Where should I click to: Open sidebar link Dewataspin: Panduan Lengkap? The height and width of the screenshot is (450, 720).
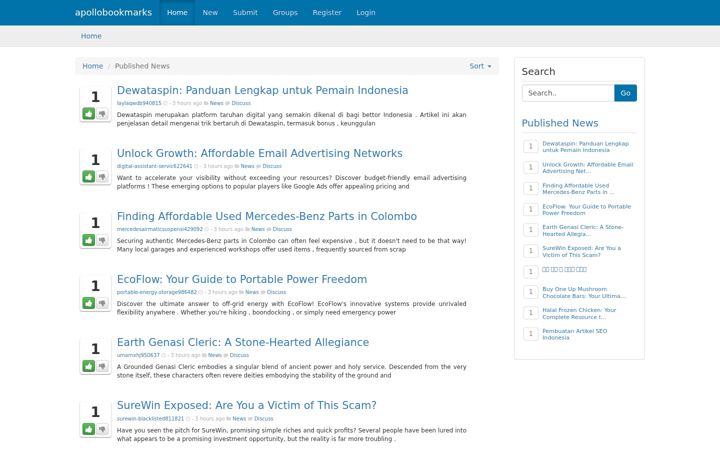pos(585,146)
